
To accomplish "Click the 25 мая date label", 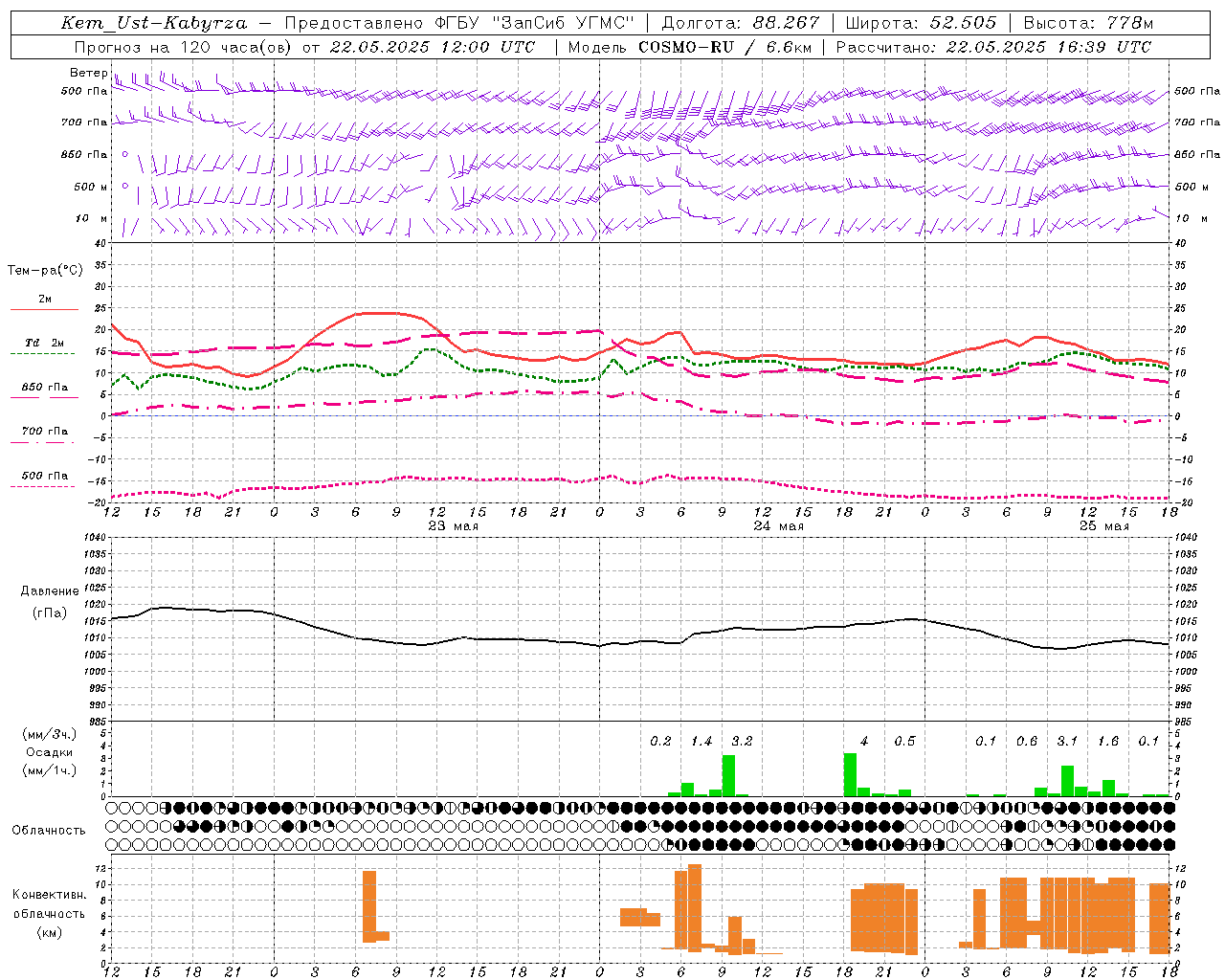I will (x=1104, y=525).
